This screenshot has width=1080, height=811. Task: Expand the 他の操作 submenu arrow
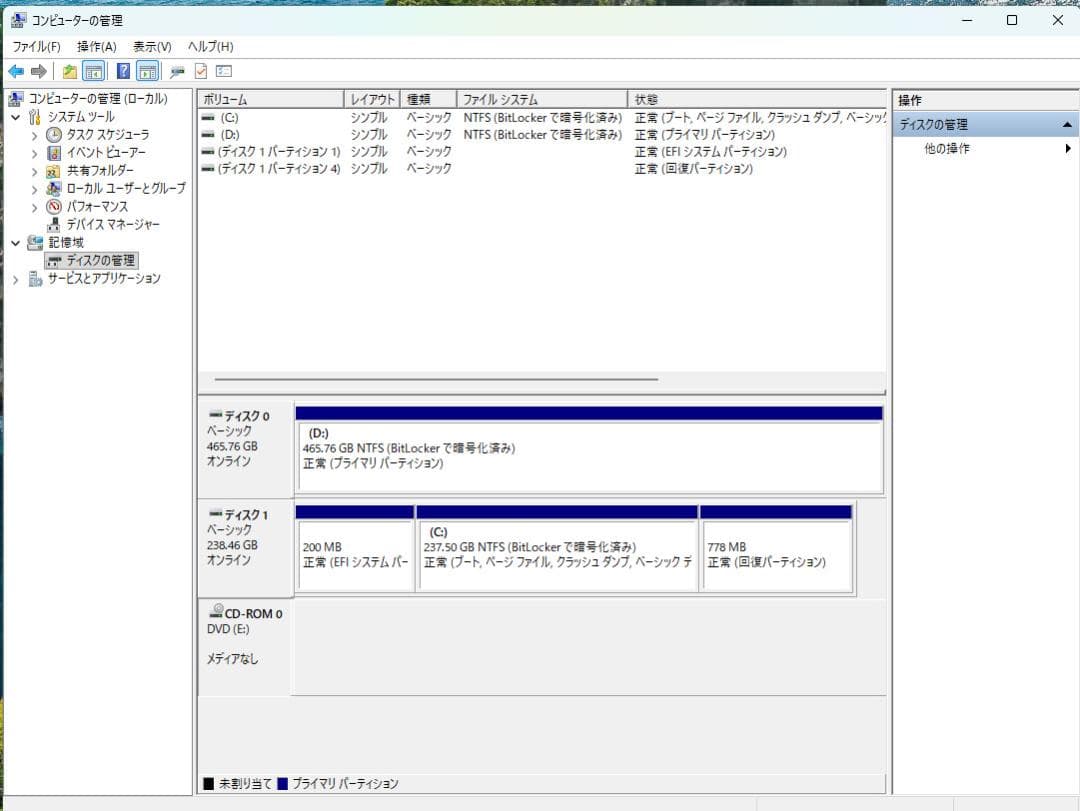(x=1067, y=147)
